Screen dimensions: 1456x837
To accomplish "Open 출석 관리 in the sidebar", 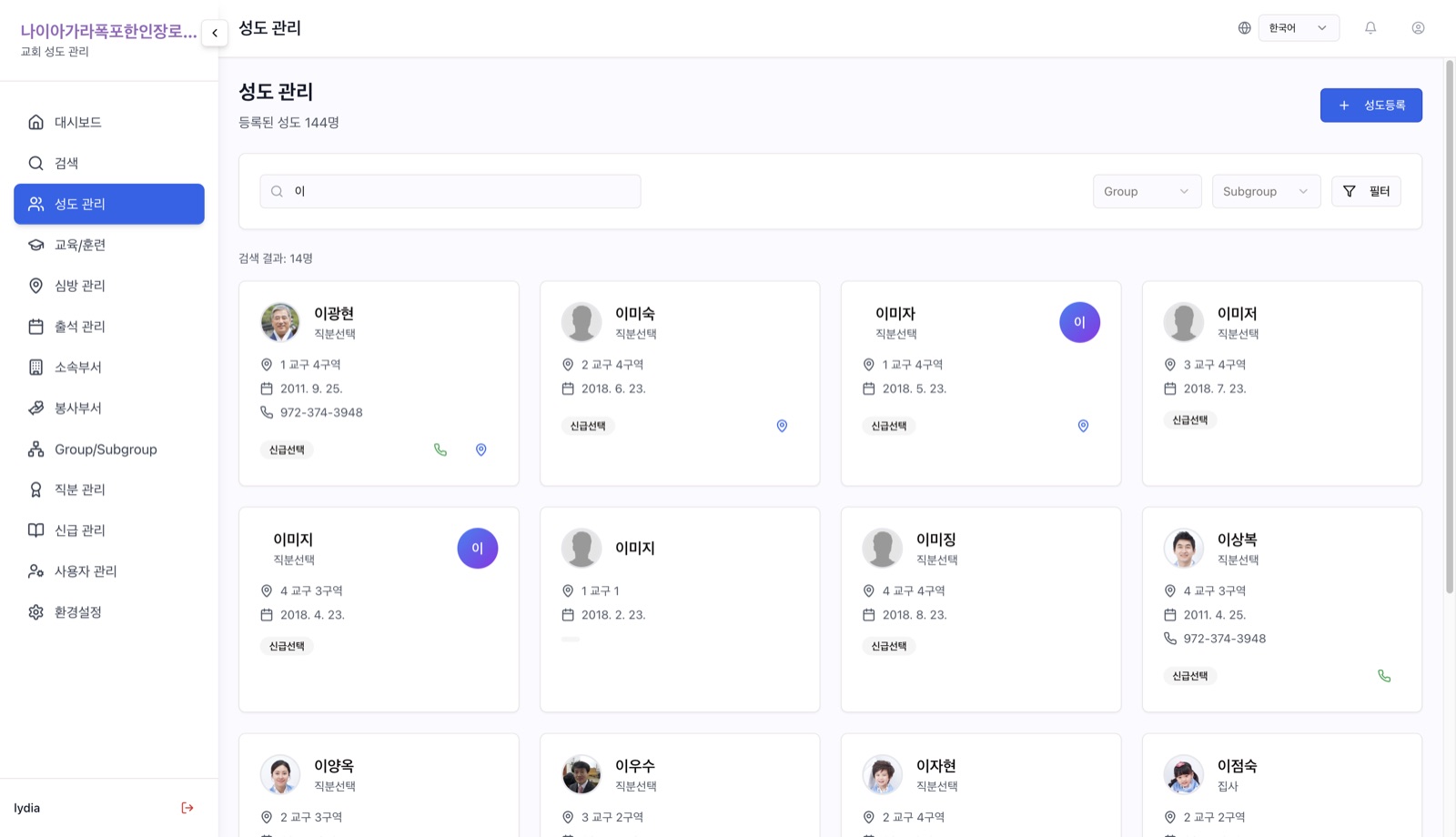I will (109, 327).
